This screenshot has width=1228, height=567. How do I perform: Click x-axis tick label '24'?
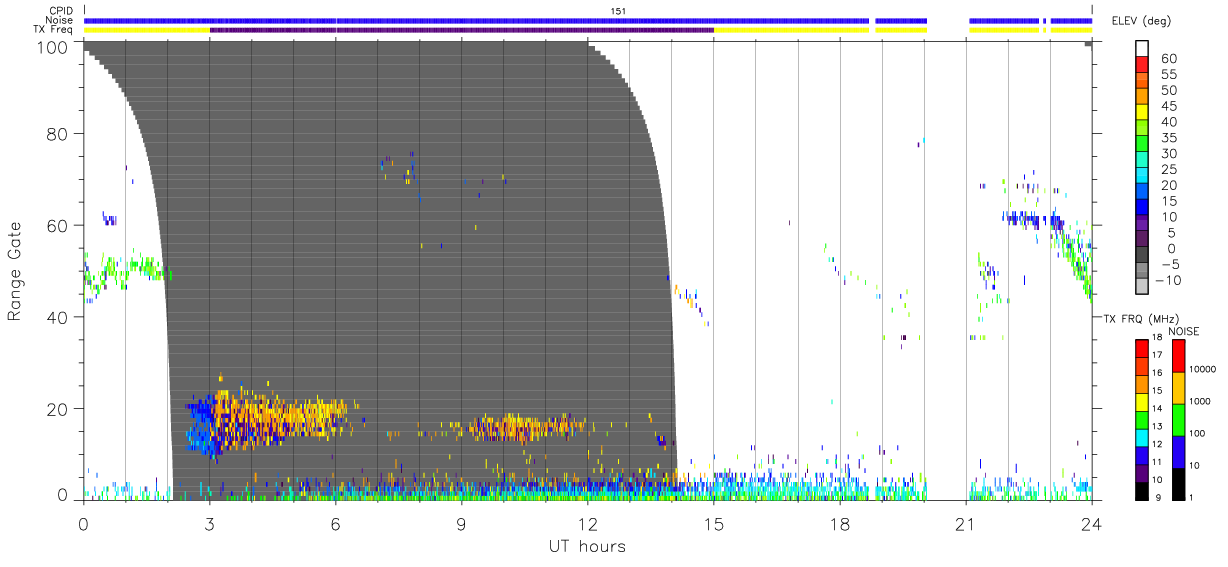click(x=1091, y=524)
